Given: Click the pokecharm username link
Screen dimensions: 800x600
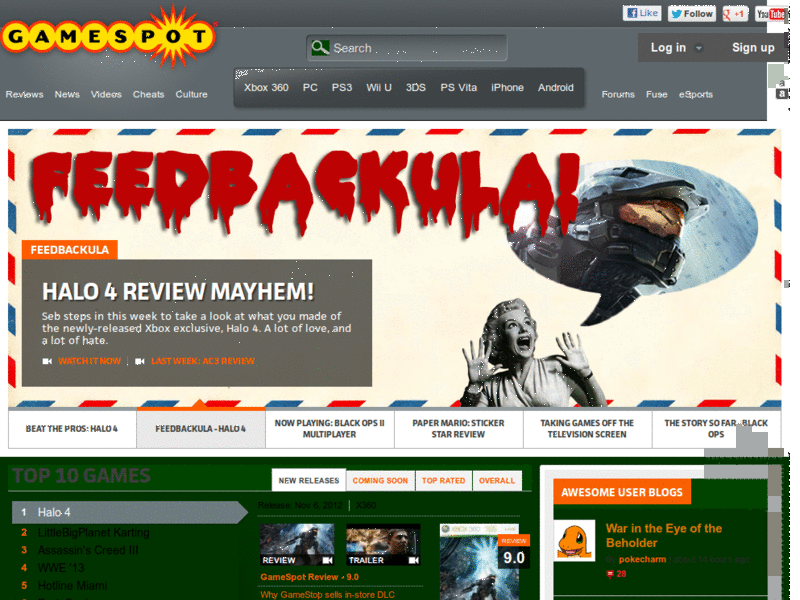Looking at the screenshot, I should [x=642, y=559].
